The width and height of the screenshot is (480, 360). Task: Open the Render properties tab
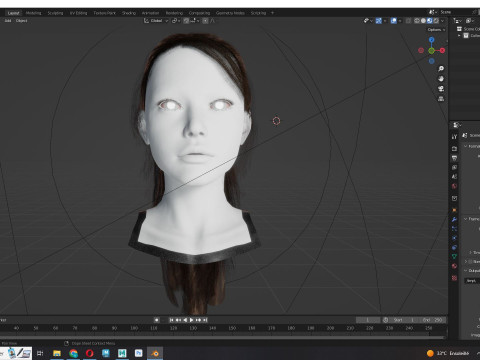pos(454,149)
